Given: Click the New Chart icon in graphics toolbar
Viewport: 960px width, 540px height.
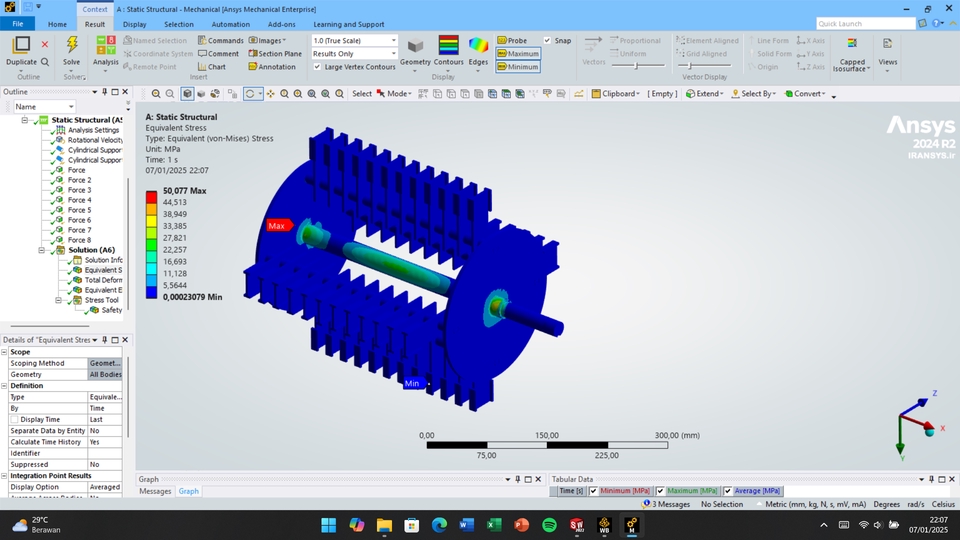Looking at the screenshot, I should [x=579, y=94].
